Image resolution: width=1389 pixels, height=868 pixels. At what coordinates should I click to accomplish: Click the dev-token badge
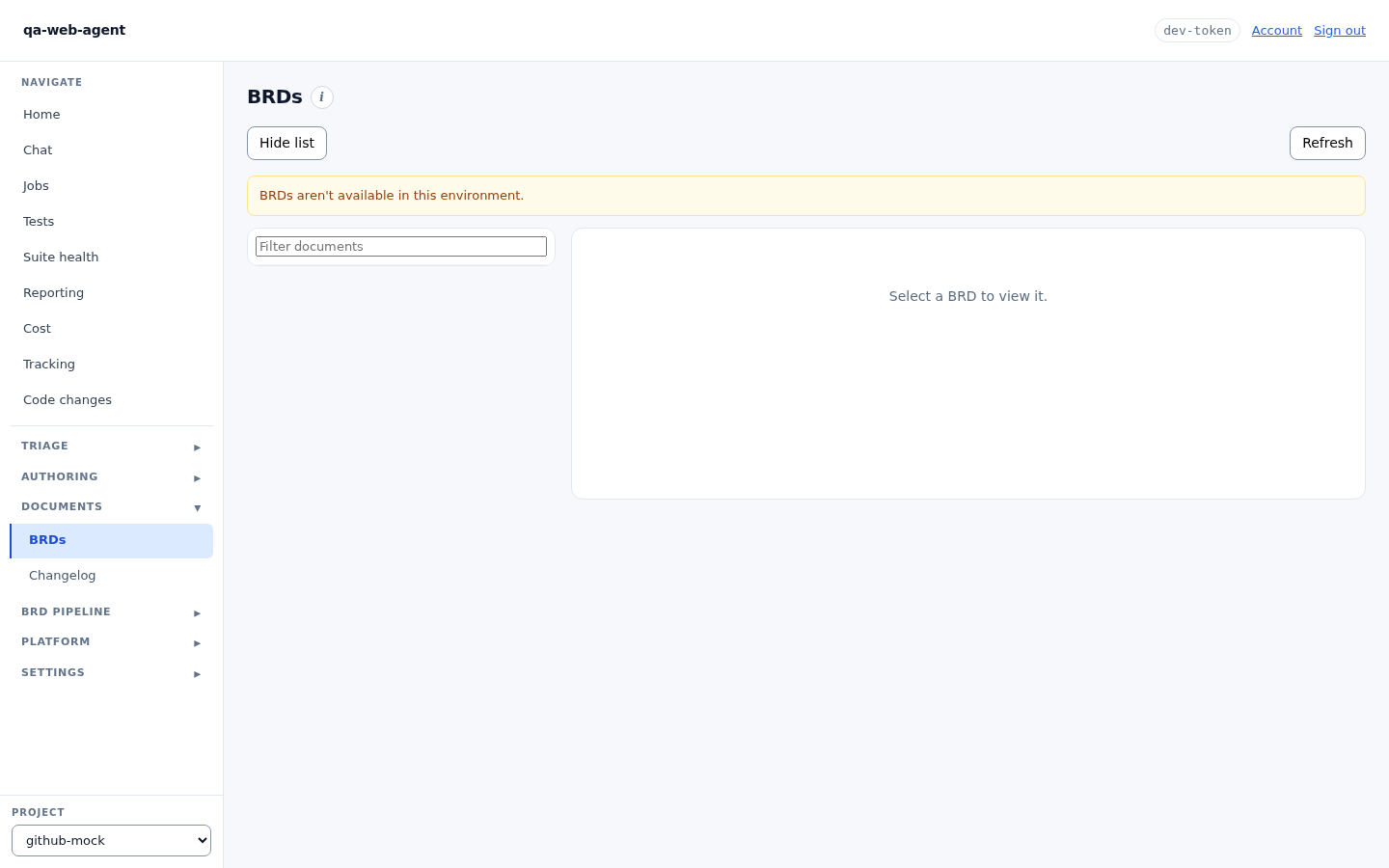pyautogui.click(x=1197, y=31)
